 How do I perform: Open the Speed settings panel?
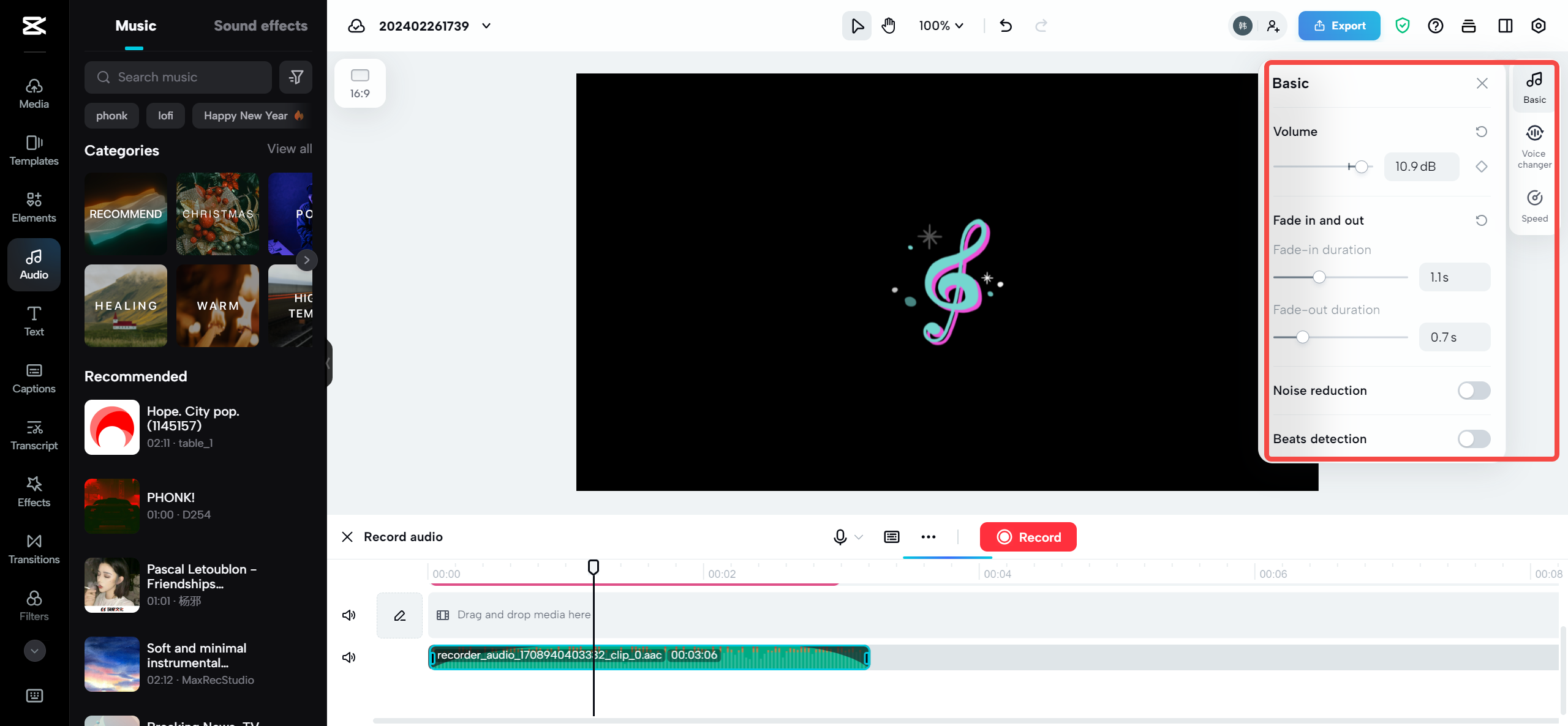click(x=1534, y=203)
